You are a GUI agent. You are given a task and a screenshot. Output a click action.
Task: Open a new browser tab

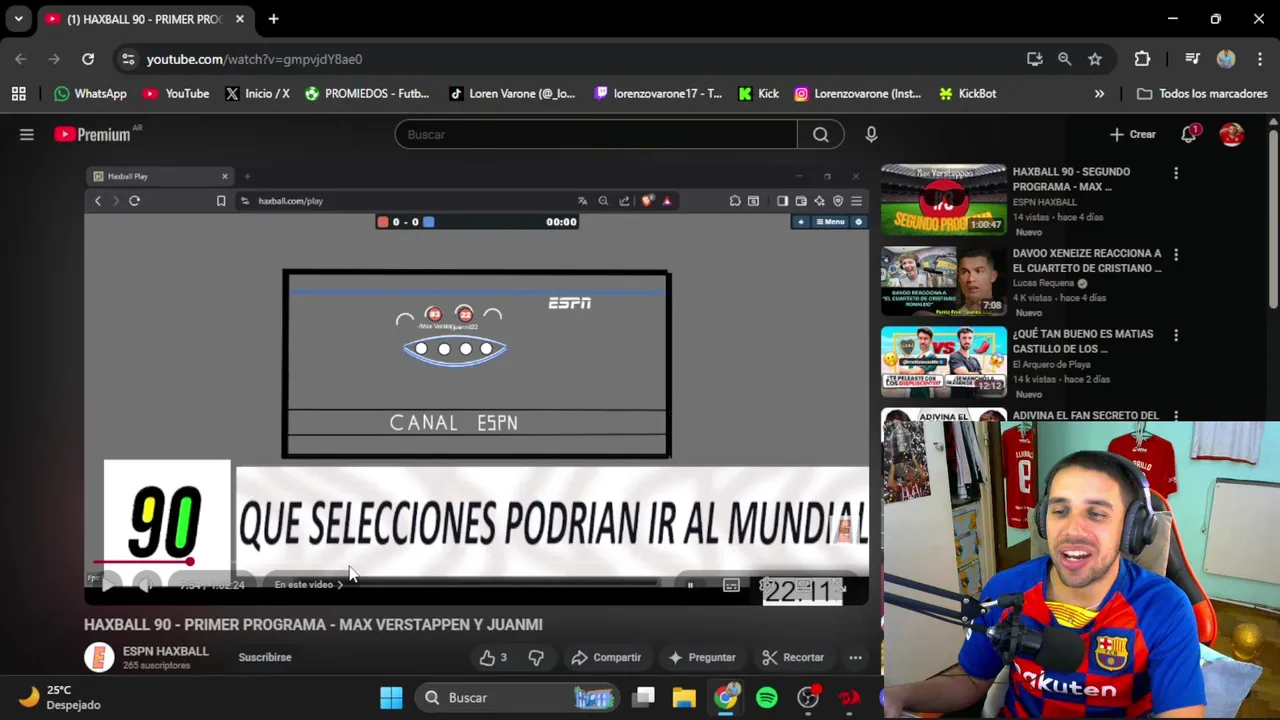tap(273, 19)
